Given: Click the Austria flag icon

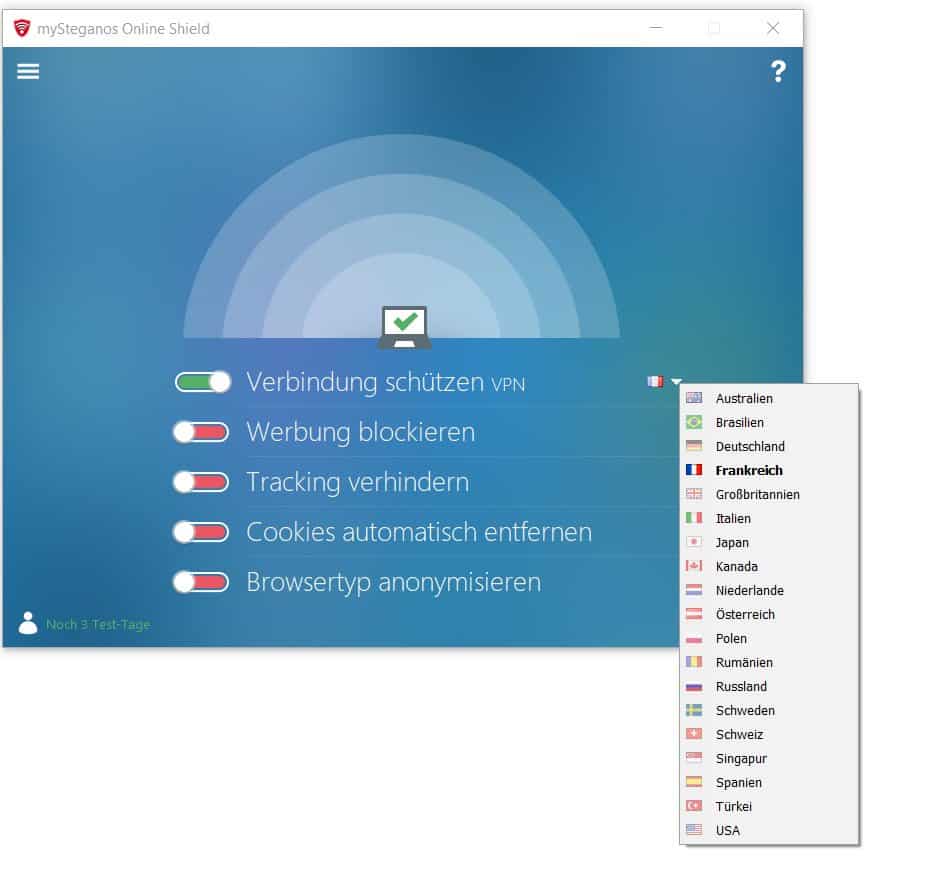Looking at the screenshot, I should click(694, 614).
